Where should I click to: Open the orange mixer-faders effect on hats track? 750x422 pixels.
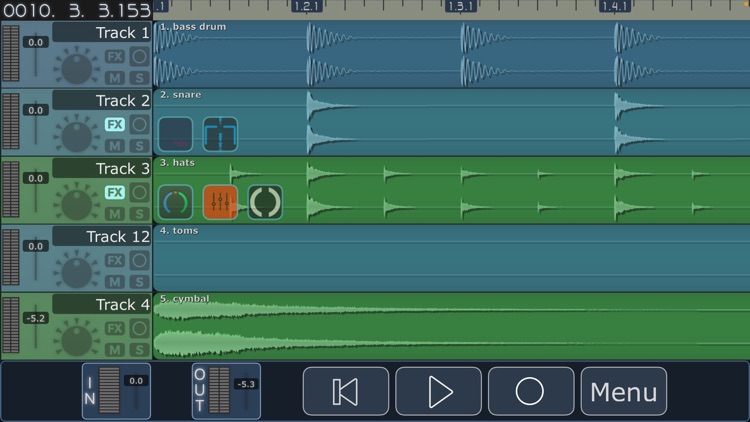tap(220, 202)
